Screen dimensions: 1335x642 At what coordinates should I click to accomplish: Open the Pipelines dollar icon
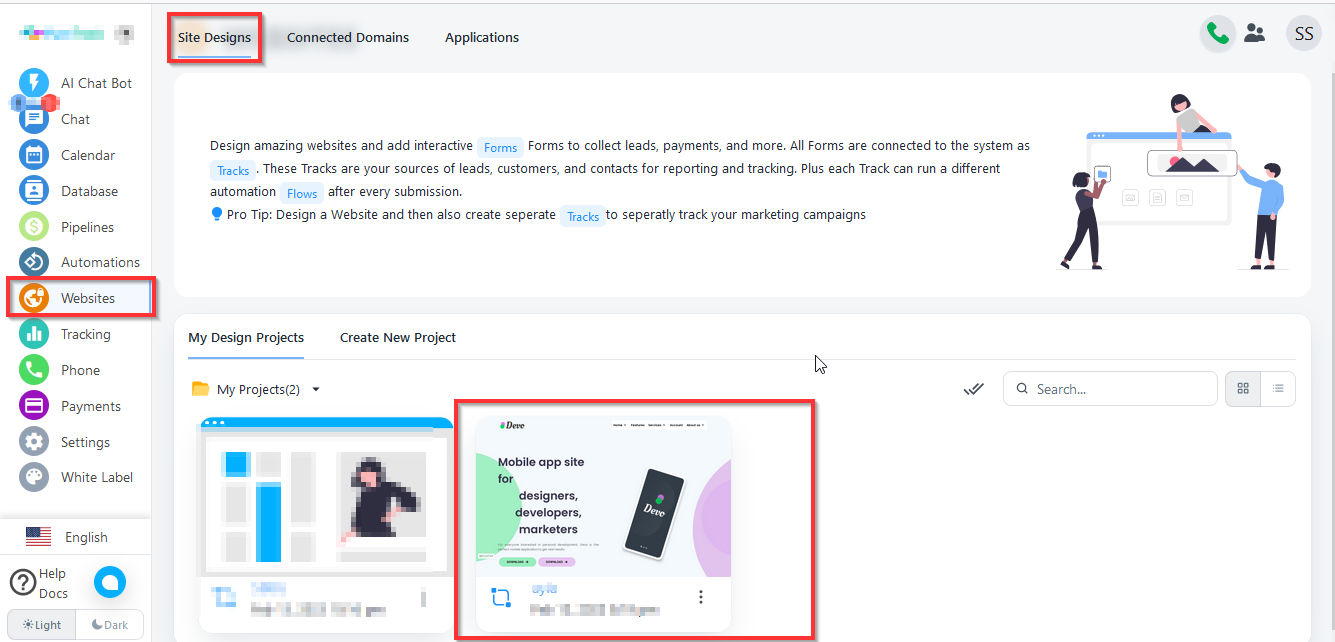pos(34,227)
